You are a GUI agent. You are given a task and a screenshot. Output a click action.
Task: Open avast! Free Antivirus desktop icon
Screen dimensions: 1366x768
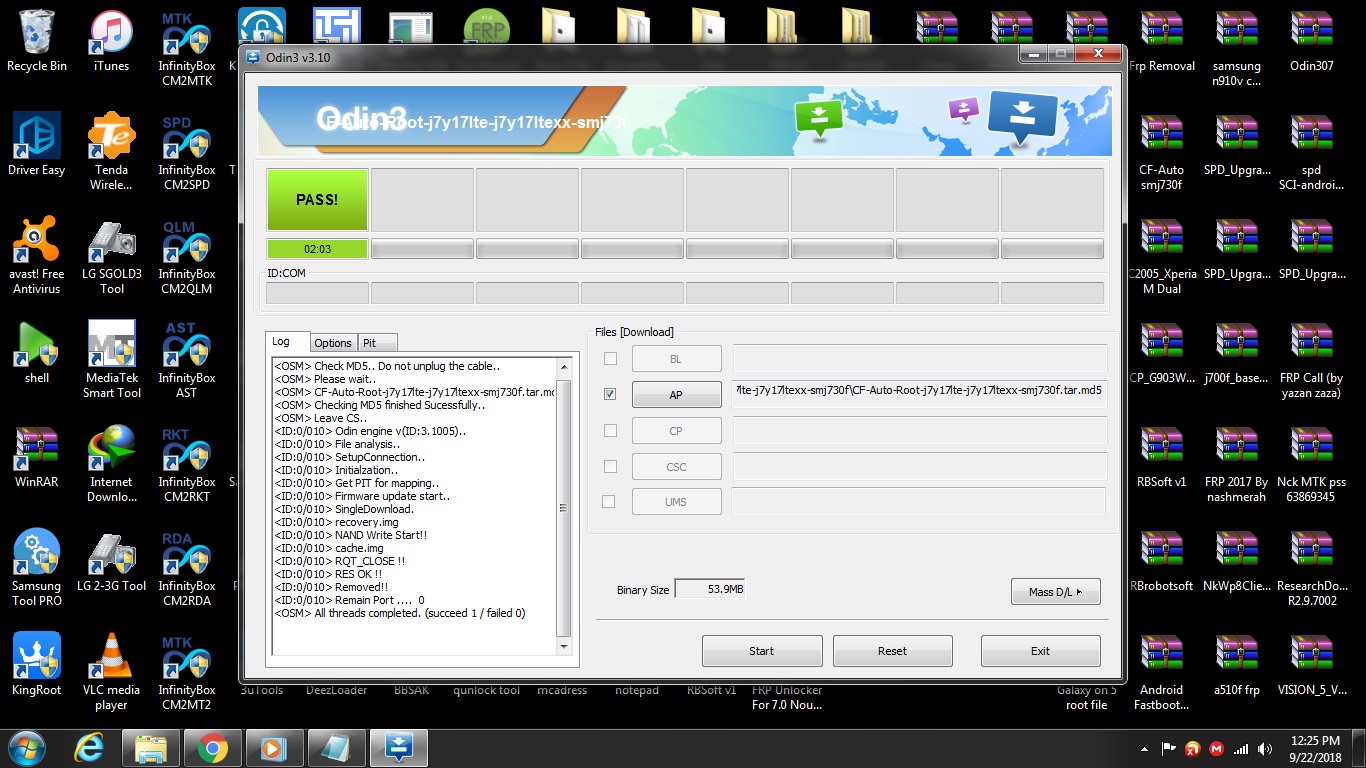pos(37,256)
